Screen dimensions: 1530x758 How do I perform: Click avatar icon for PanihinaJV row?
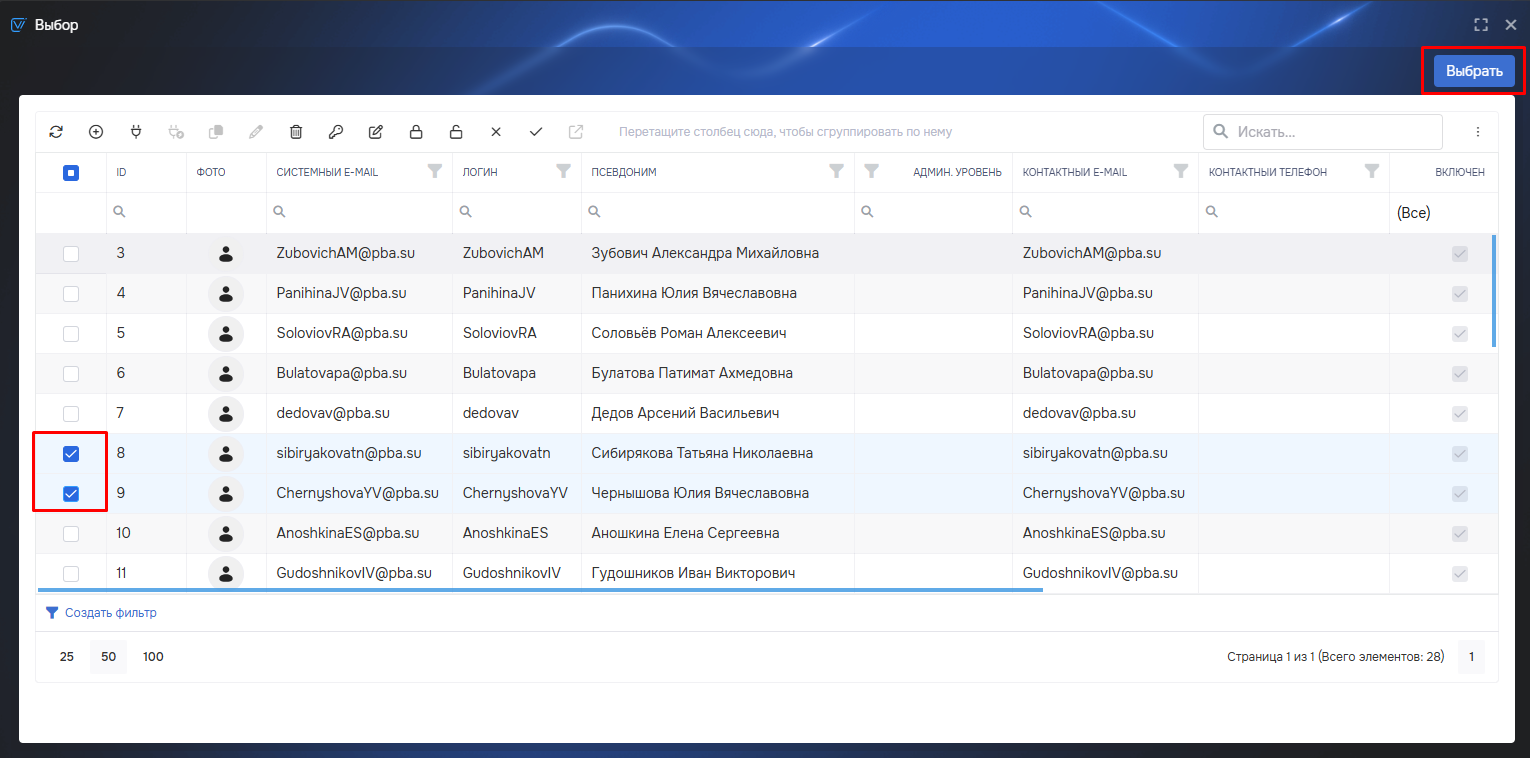tap(226, 293)
